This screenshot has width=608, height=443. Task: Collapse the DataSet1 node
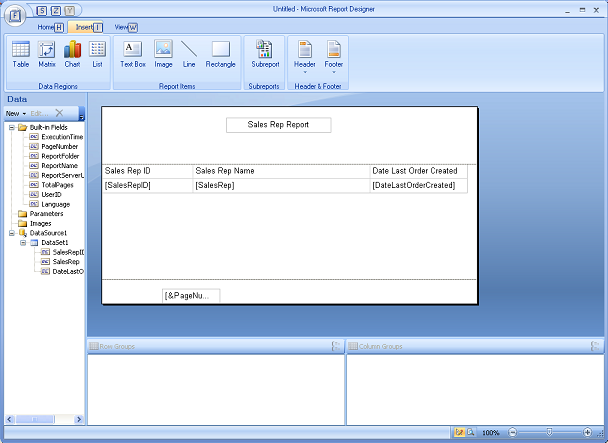pyautogui.click(x=23, y=242)
